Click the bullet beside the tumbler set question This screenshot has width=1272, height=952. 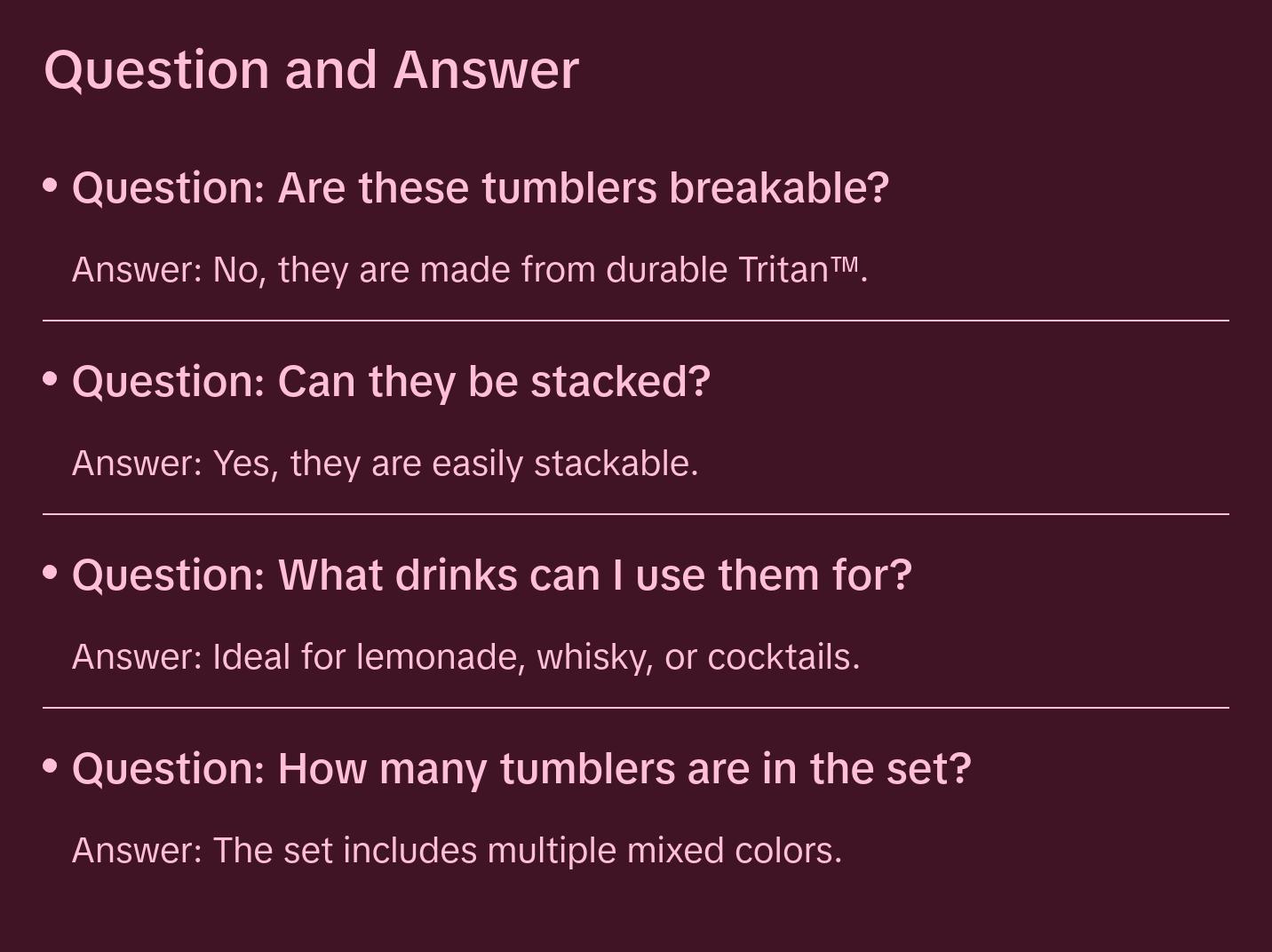coord(51,766)
